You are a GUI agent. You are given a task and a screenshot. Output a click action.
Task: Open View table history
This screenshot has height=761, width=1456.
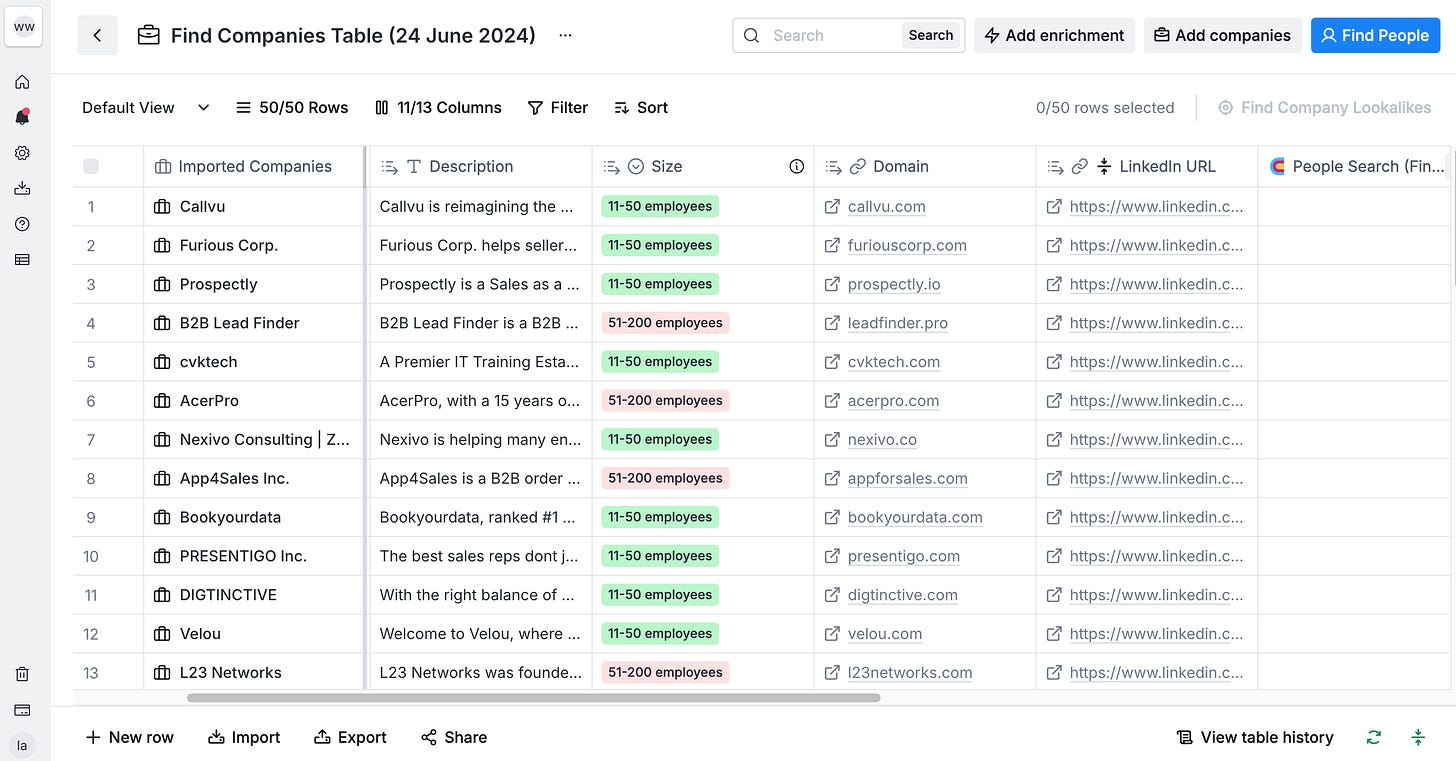tap(1255, 737)
